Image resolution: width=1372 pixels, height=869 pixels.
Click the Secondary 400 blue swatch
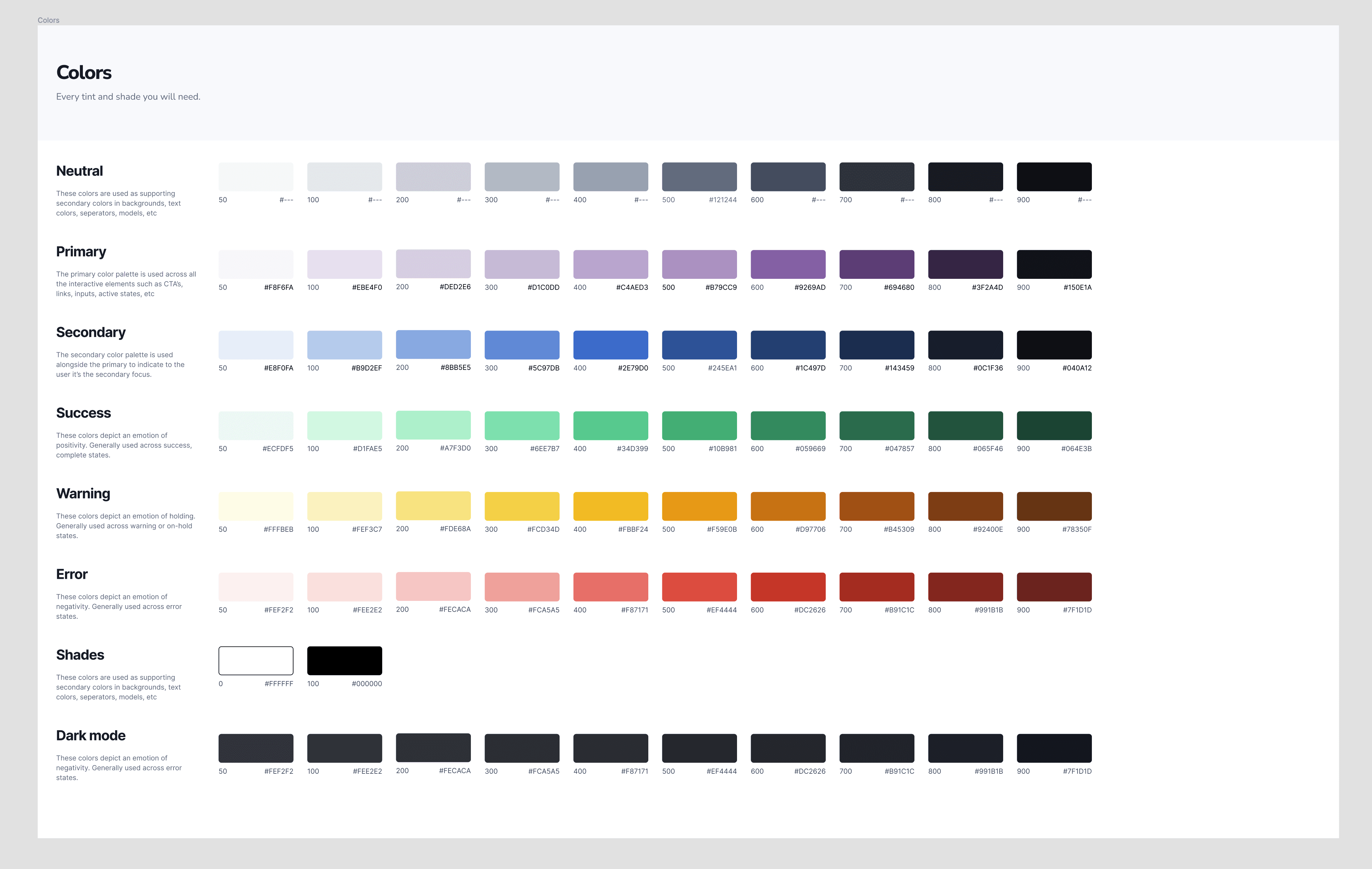click(610, 345)
